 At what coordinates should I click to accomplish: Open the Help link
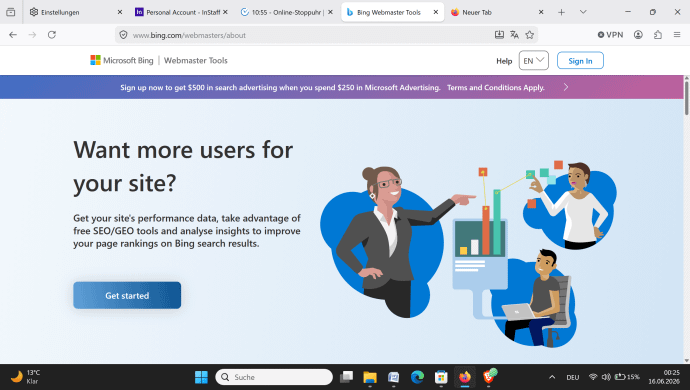point(504,61)
